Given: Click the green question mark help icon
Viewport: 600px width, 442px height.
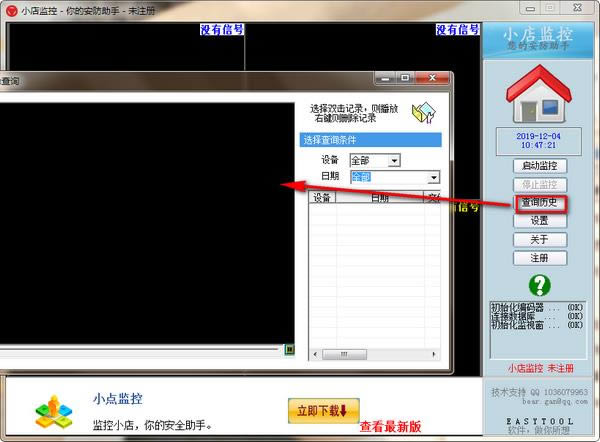Looking at the screenshot, I should click(x=539, y=284).
